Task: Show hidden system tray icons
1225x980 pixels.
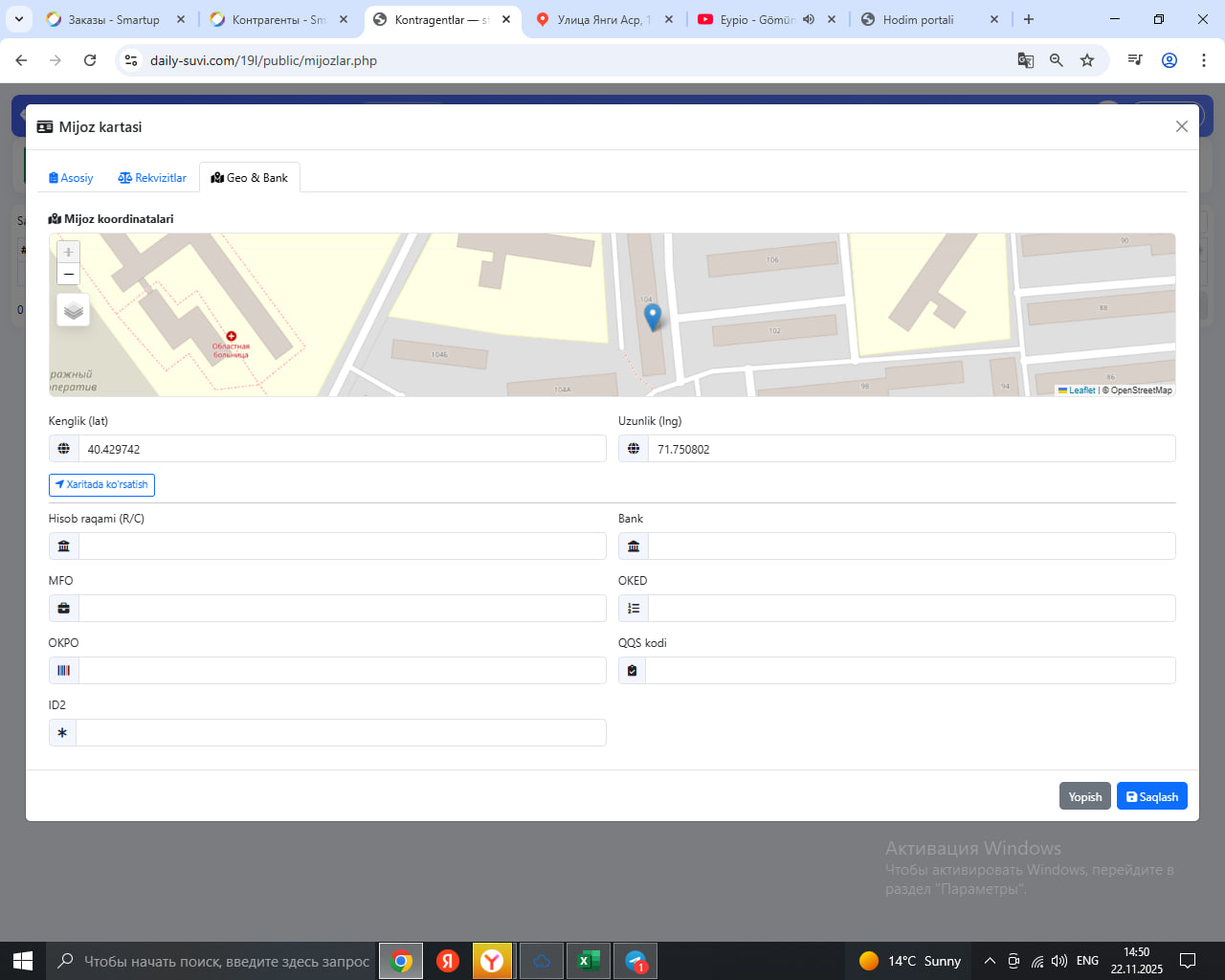Action: (x=990, y=961)
